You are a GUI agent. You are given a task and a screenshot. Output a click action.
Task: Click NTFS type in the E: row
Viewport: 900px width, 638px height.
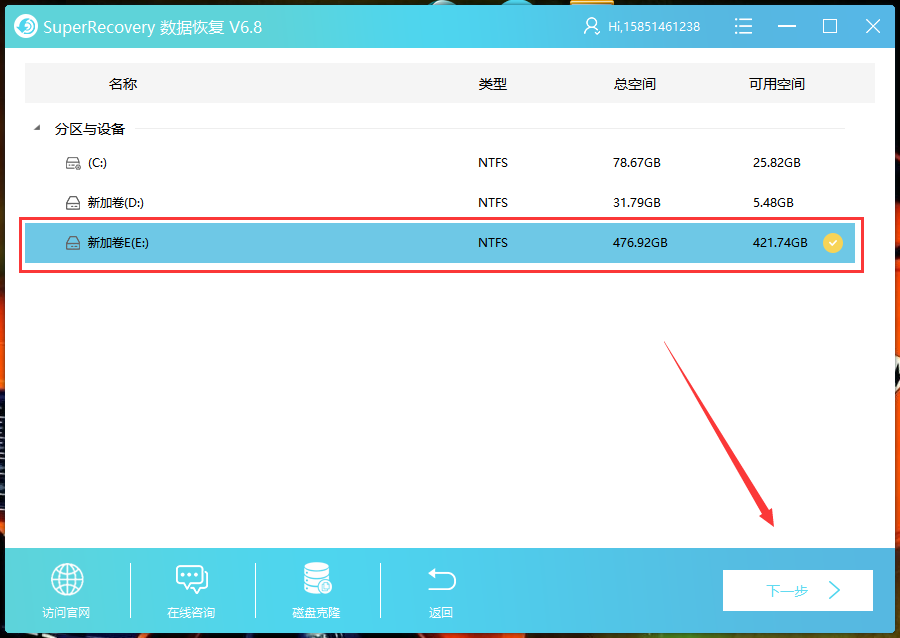coord(493,243)
